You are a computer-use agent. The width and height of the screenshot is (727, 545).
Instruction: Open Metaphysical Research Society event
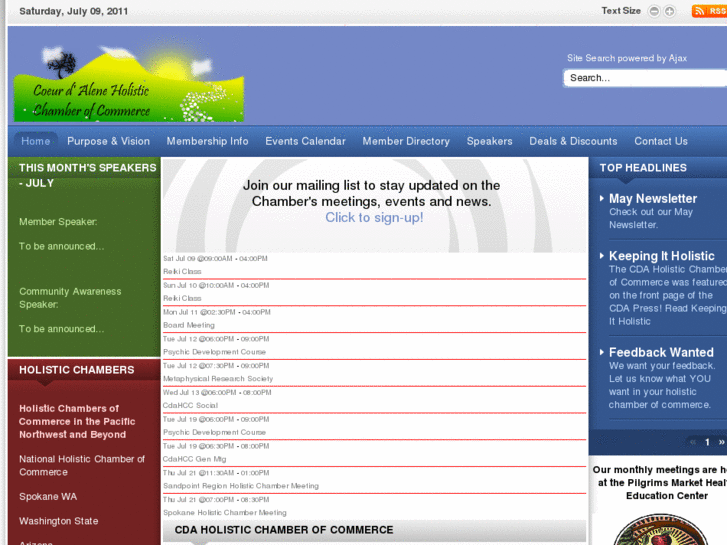click(x=218, y=379)
